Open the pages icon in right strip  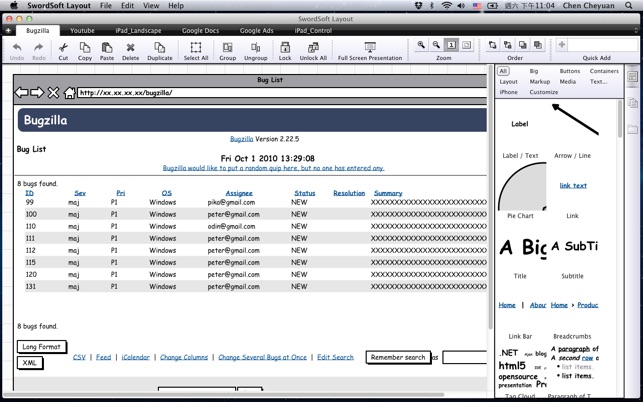tap(633, 103)
